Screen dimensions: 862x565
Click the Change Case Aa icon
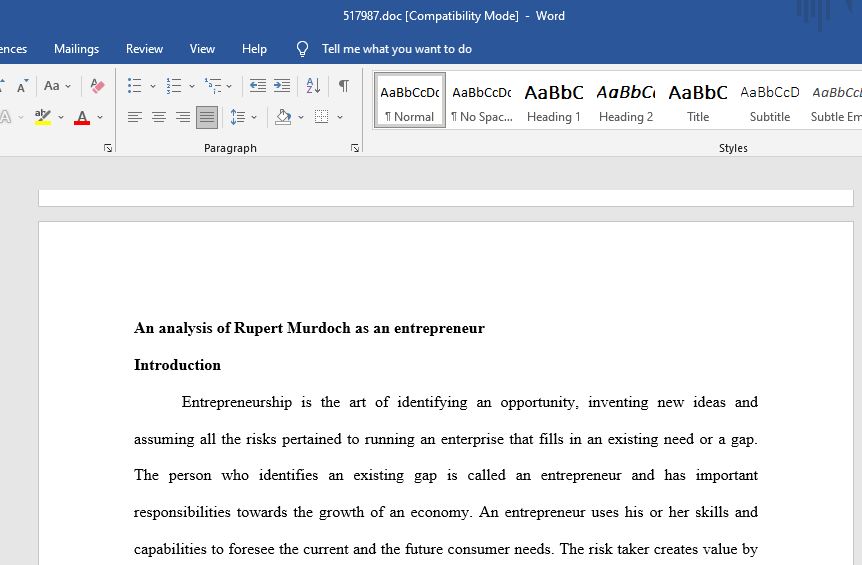click(x=52, y=86)
